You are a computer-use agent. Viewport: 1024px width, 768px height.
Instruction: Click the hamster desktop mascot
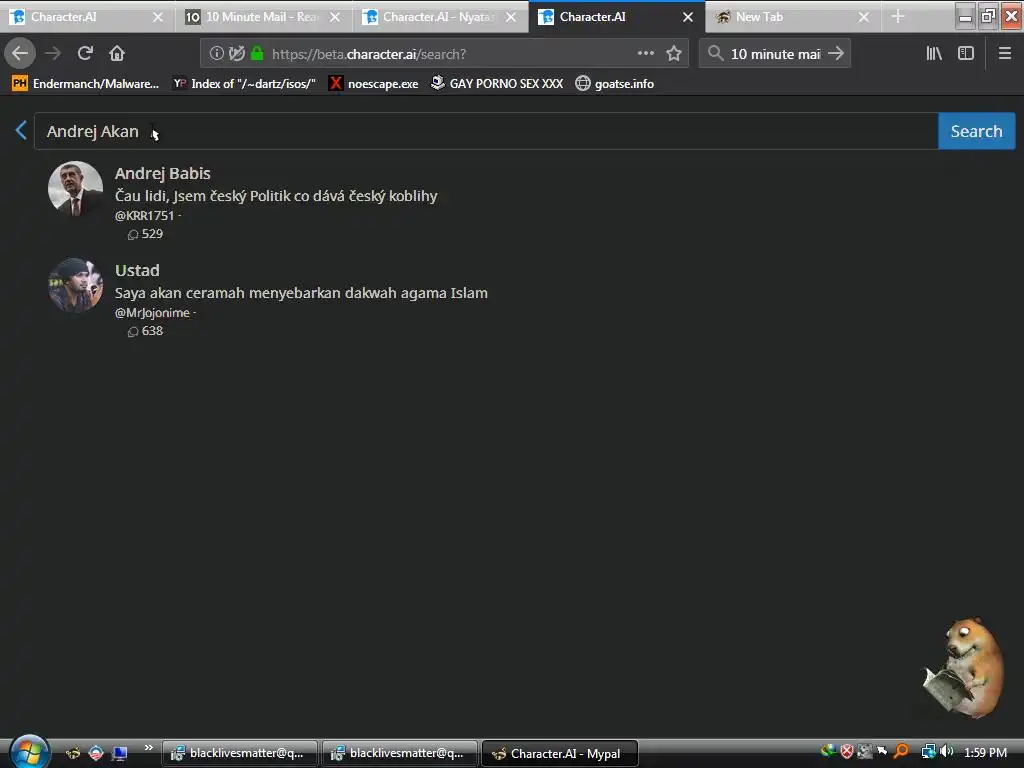tap(963, 666)
